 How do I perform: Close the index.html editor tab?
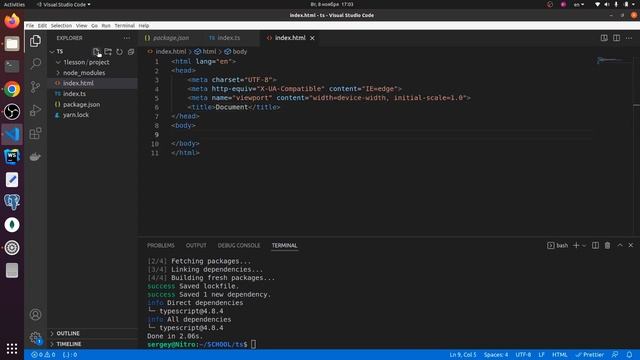tap(312, 38)
